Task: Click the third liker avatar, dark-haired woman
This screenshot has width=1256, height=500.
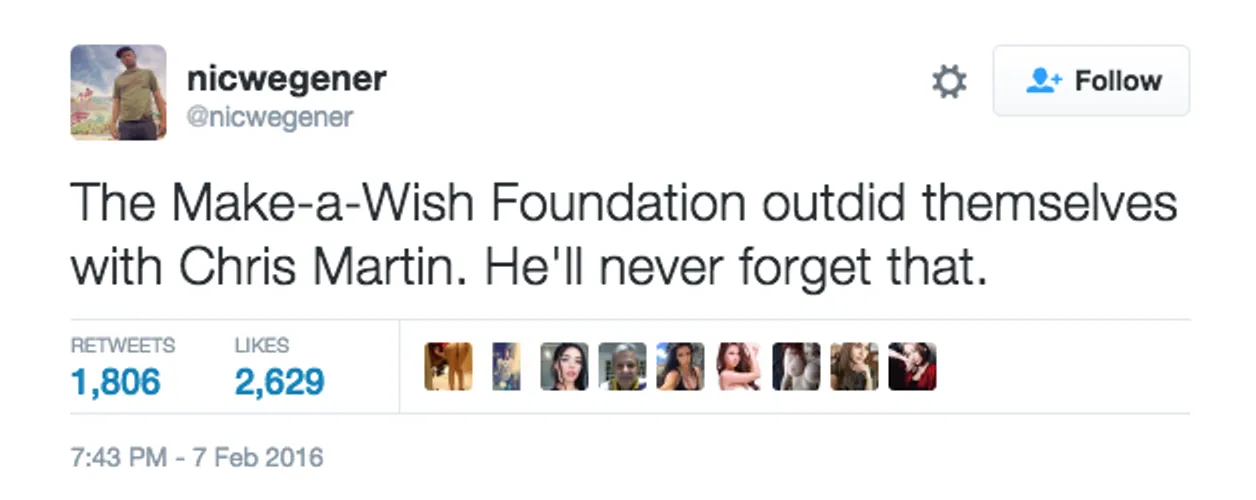Action: pos(564,366)
